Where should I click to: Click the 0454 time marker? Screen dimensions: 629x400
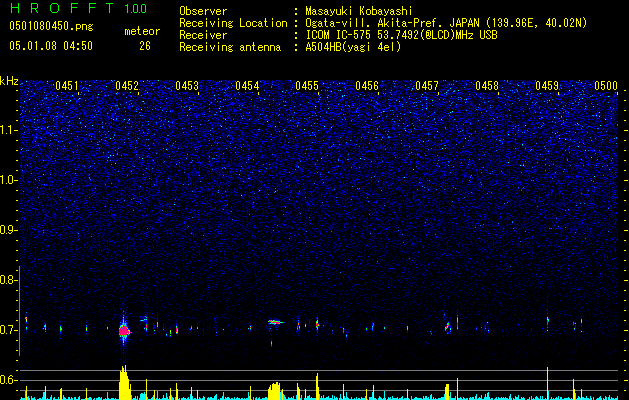[247, 86]
